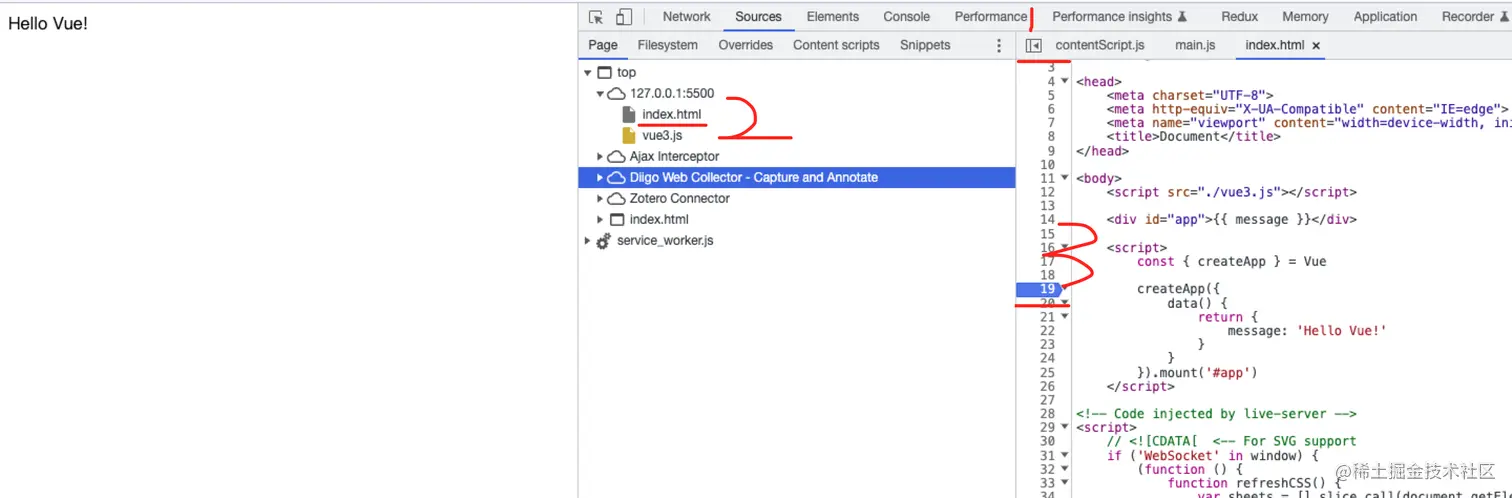Open the Console panel tab
Screen dimensions: 1512x498
pyautogui.click(x=906, y=17)
